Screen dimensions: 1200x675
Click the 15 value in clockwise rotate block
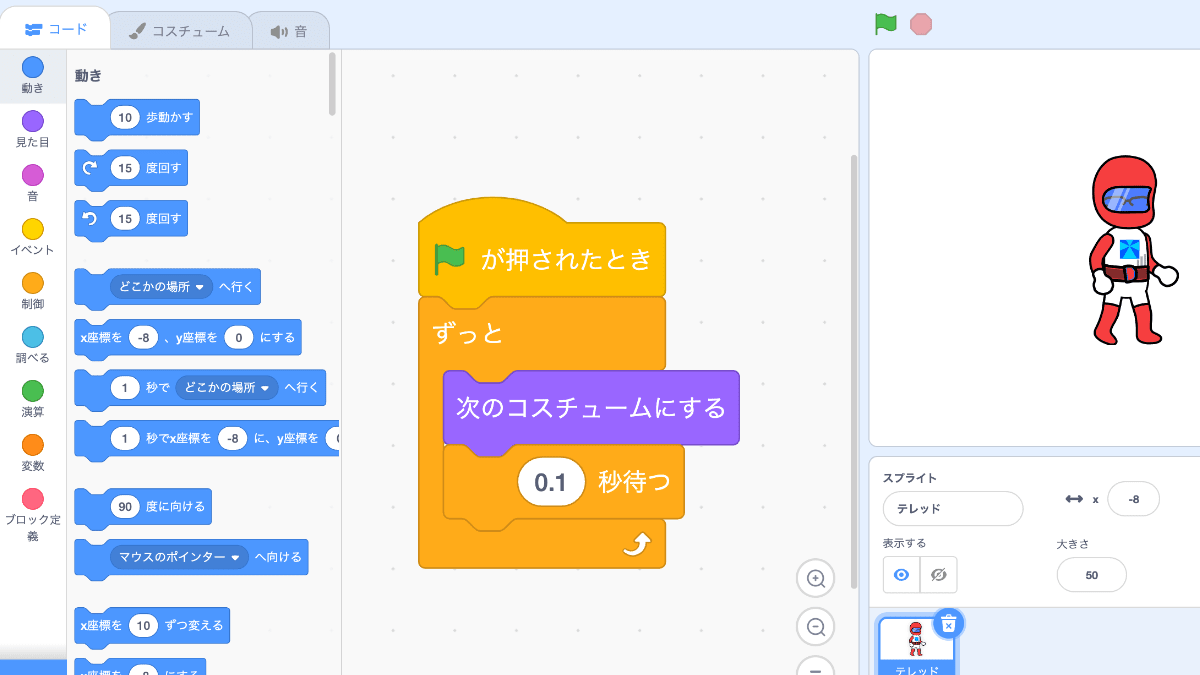[x=125, y=168]
